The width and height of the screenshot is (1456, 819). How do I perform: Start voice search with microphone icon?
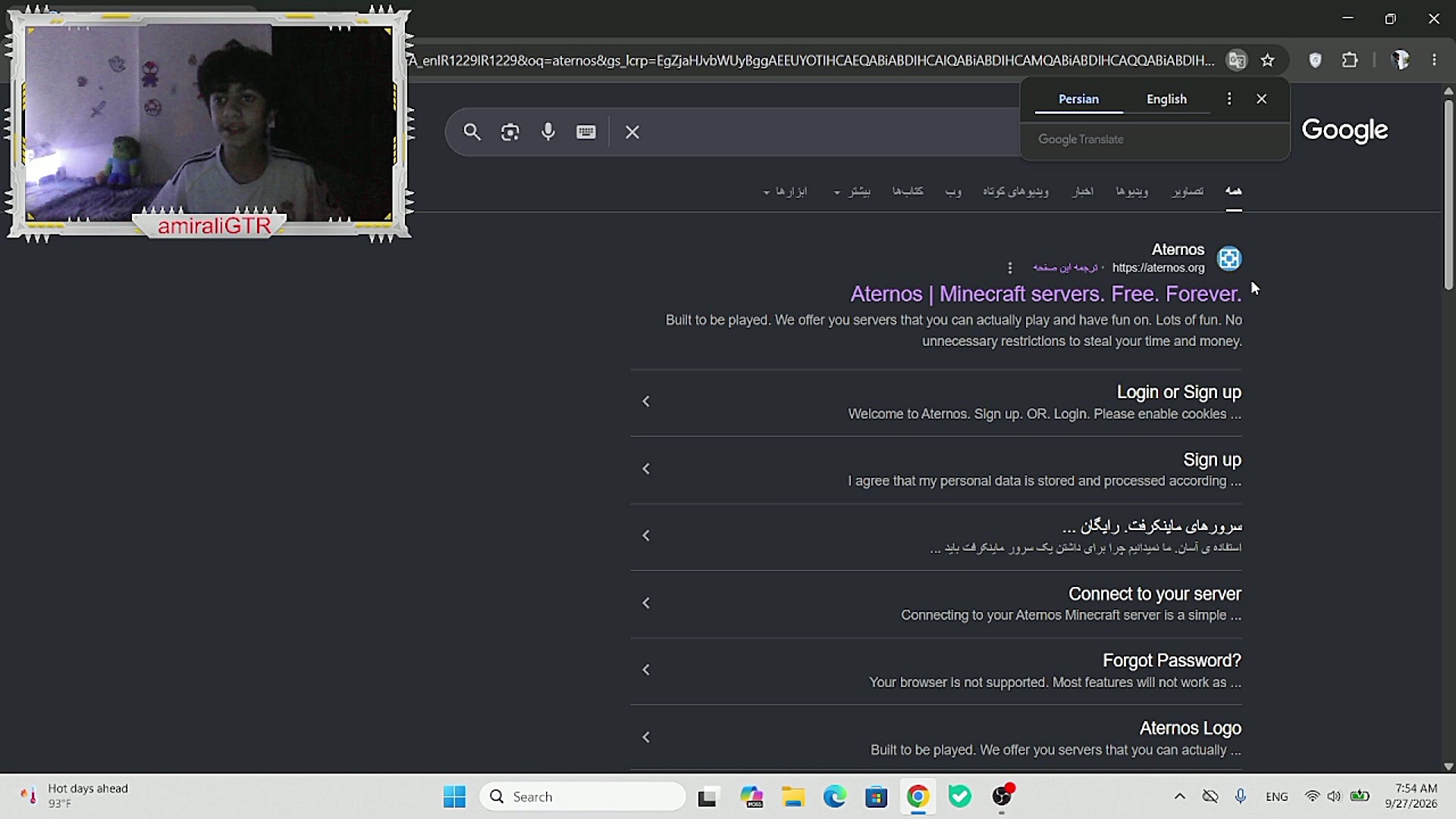pyautogui.click(x=548, y=132)
